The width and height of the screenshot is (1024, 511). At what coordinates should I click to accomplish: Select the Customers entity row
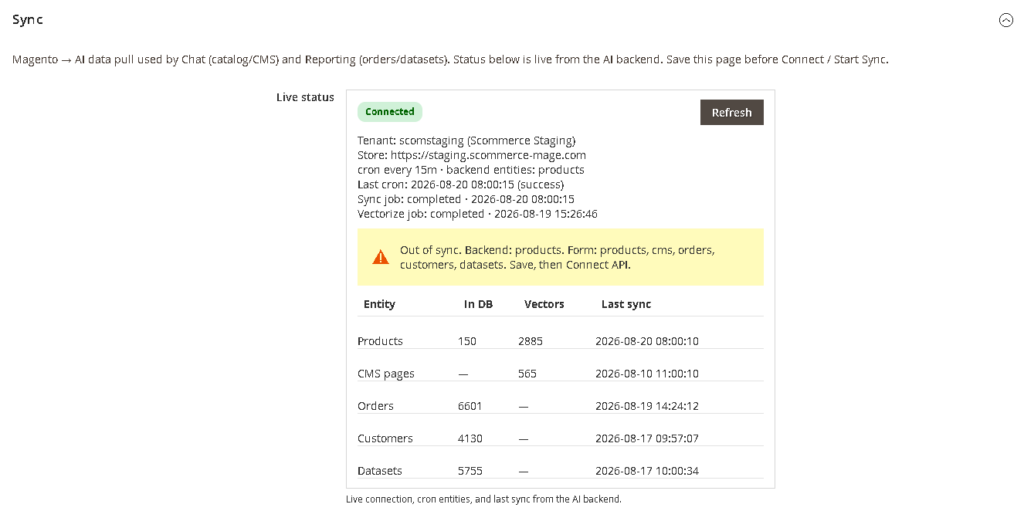560,438
